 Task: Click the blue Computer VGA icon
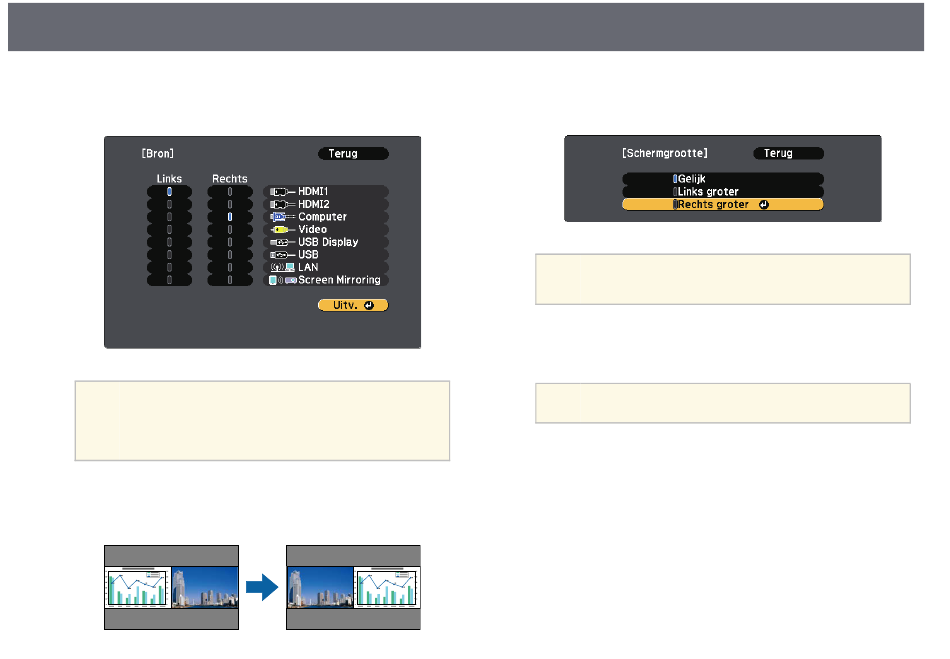click(x=282, y=217)
